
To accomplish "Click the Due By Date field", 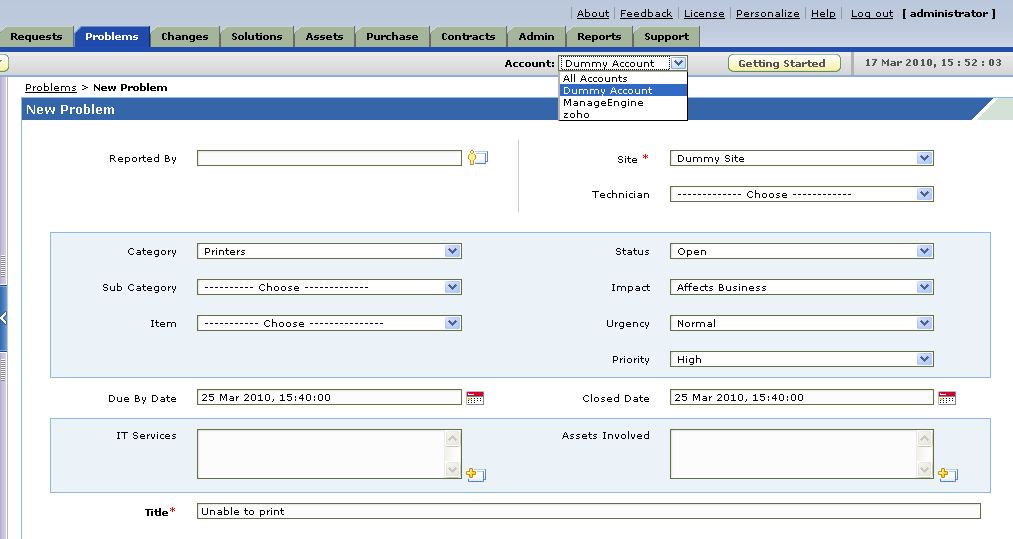I will click(329, 397).
